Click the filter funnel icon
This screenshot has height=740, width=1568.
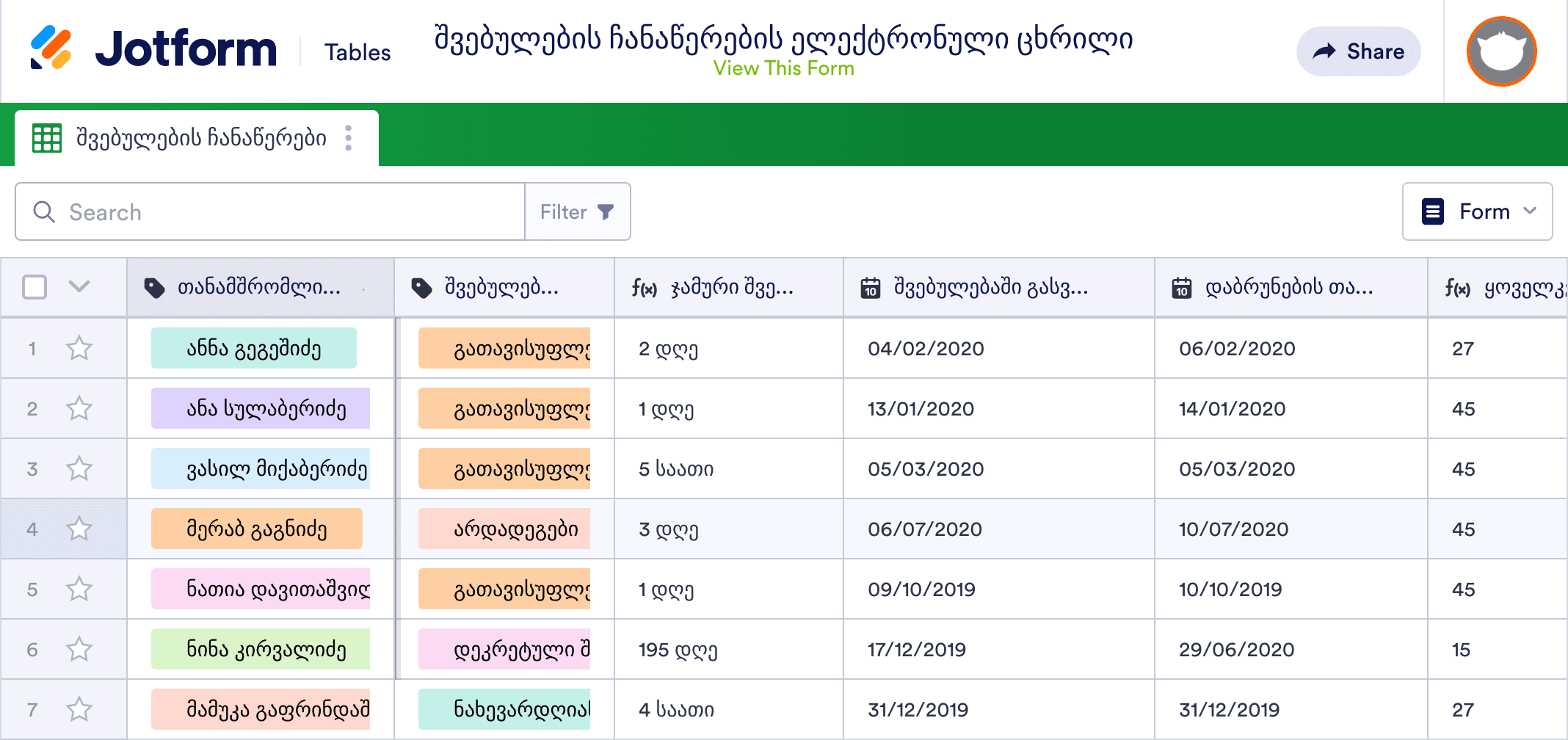(606, 212)
